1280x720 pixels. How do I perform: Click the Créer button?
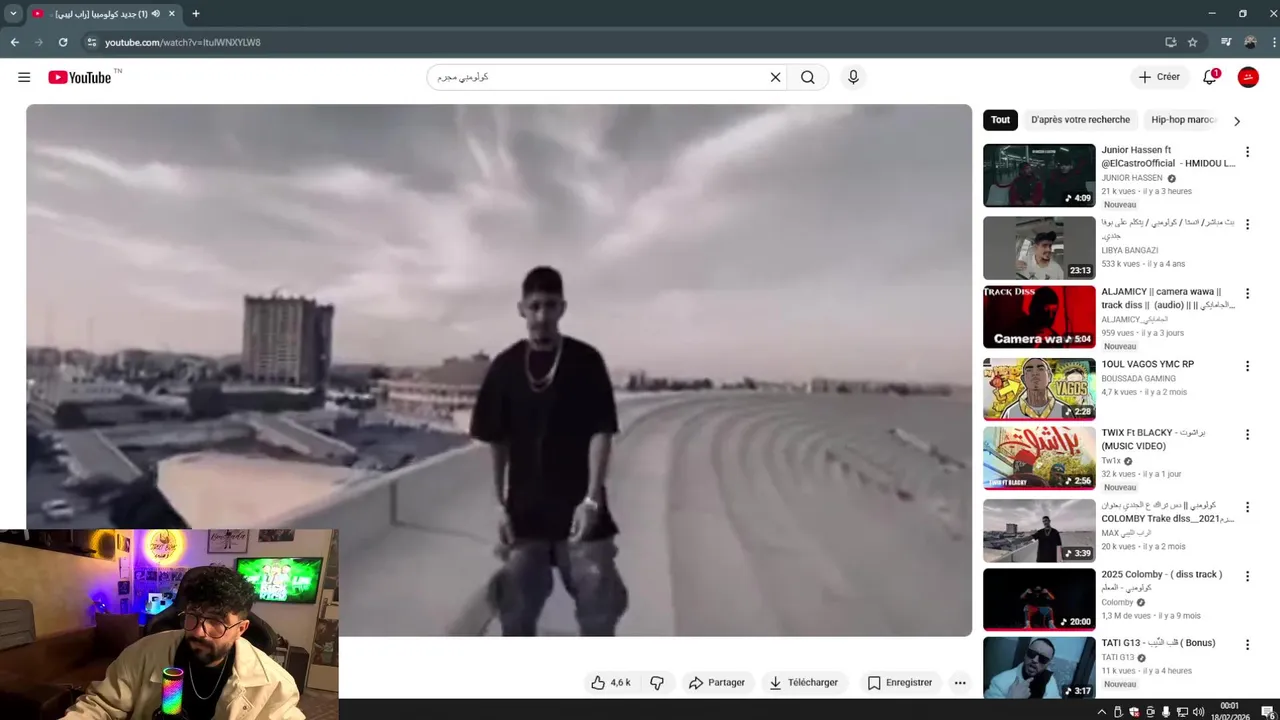click(x=1159, y=77)
